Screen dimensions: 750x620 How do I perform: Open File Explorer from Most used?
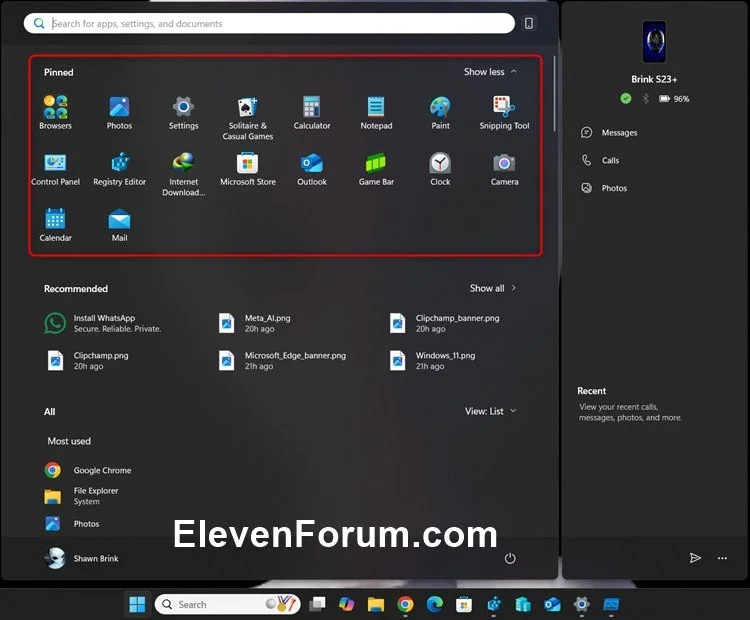[x=81, y=496]
